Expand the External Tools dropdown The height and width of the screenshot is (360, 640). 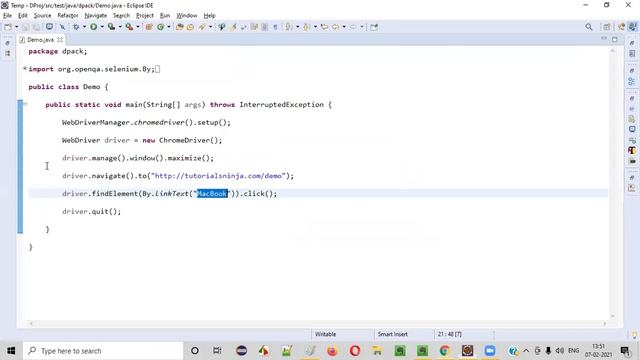point(138,27)
